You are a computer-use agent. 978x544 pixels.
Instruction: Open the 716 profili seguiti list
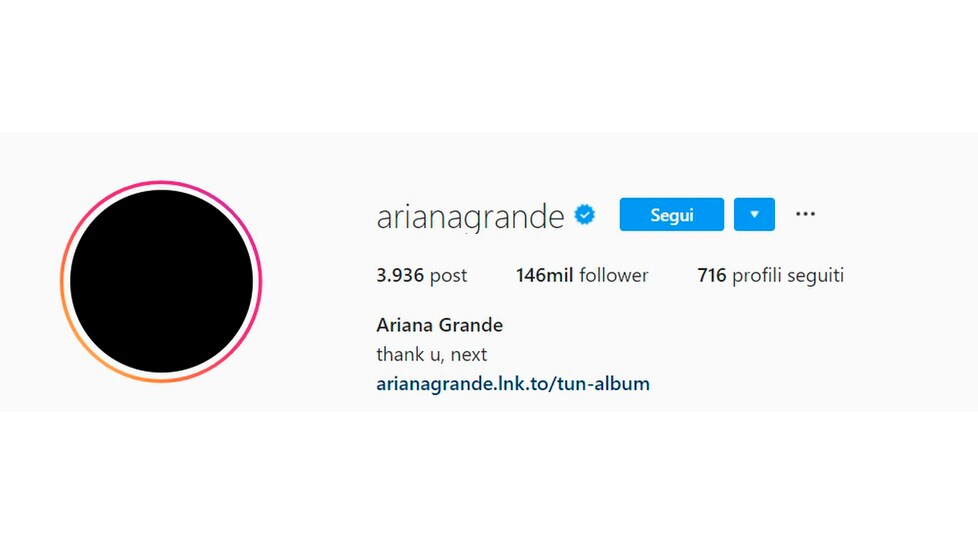pos(770,275)
